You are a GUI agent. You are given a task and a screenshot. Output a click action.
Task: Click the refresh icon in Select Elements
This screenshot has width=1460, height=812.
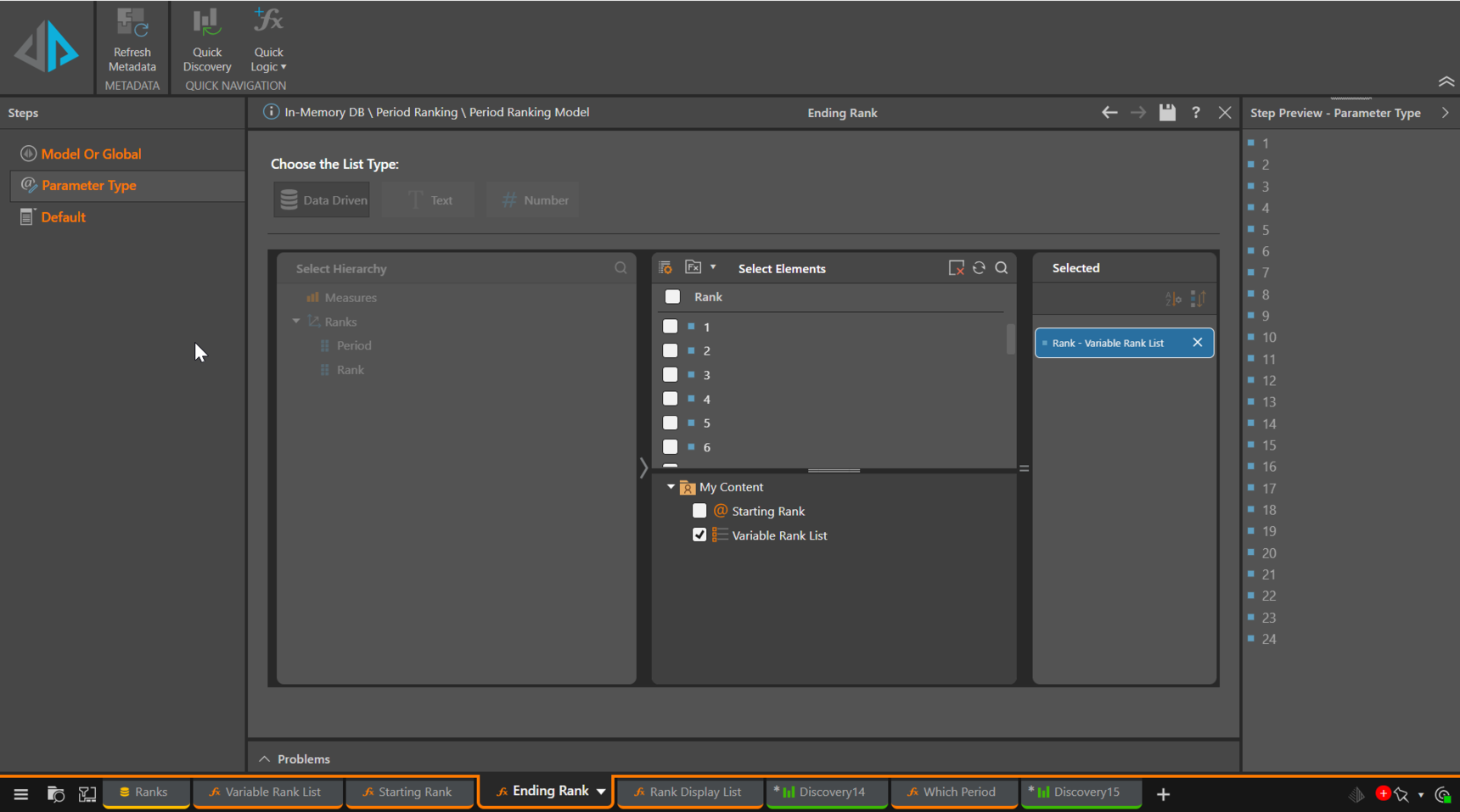click(x=979, y=268)
